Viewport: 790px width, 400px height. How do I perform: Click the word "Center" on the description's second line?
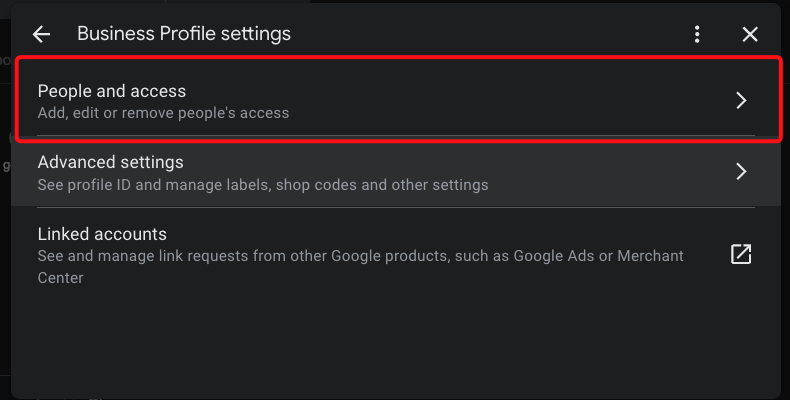click(60, 278)
